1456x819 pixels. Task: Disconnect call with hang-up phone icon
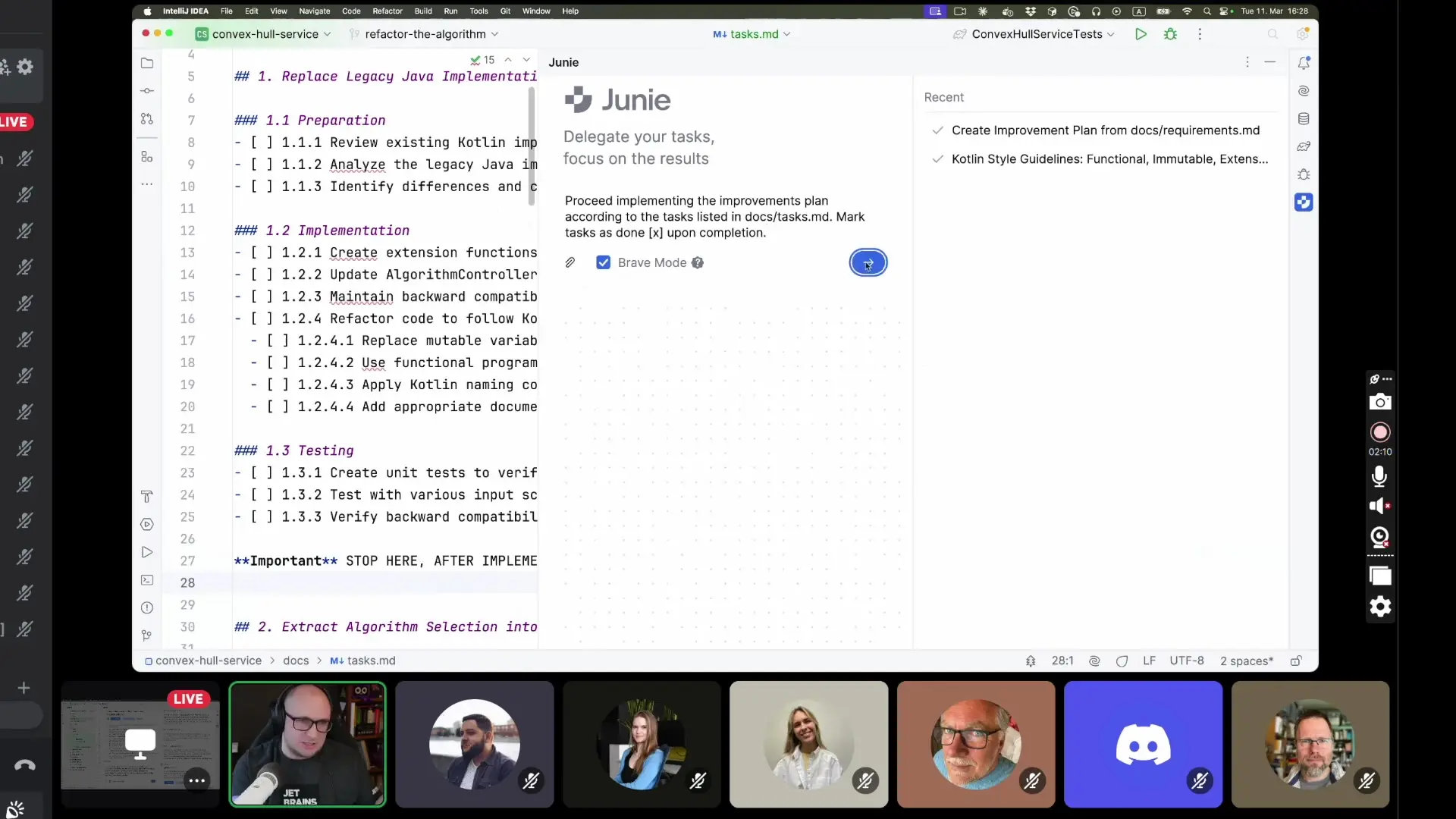[x=24, y=764]
